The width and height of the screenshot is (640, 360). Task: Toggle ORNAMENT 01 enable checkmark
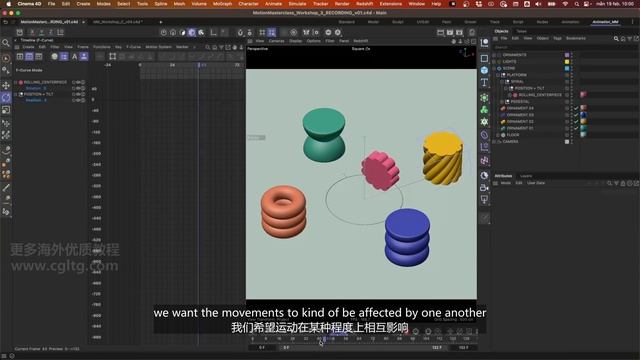(576, 128)
